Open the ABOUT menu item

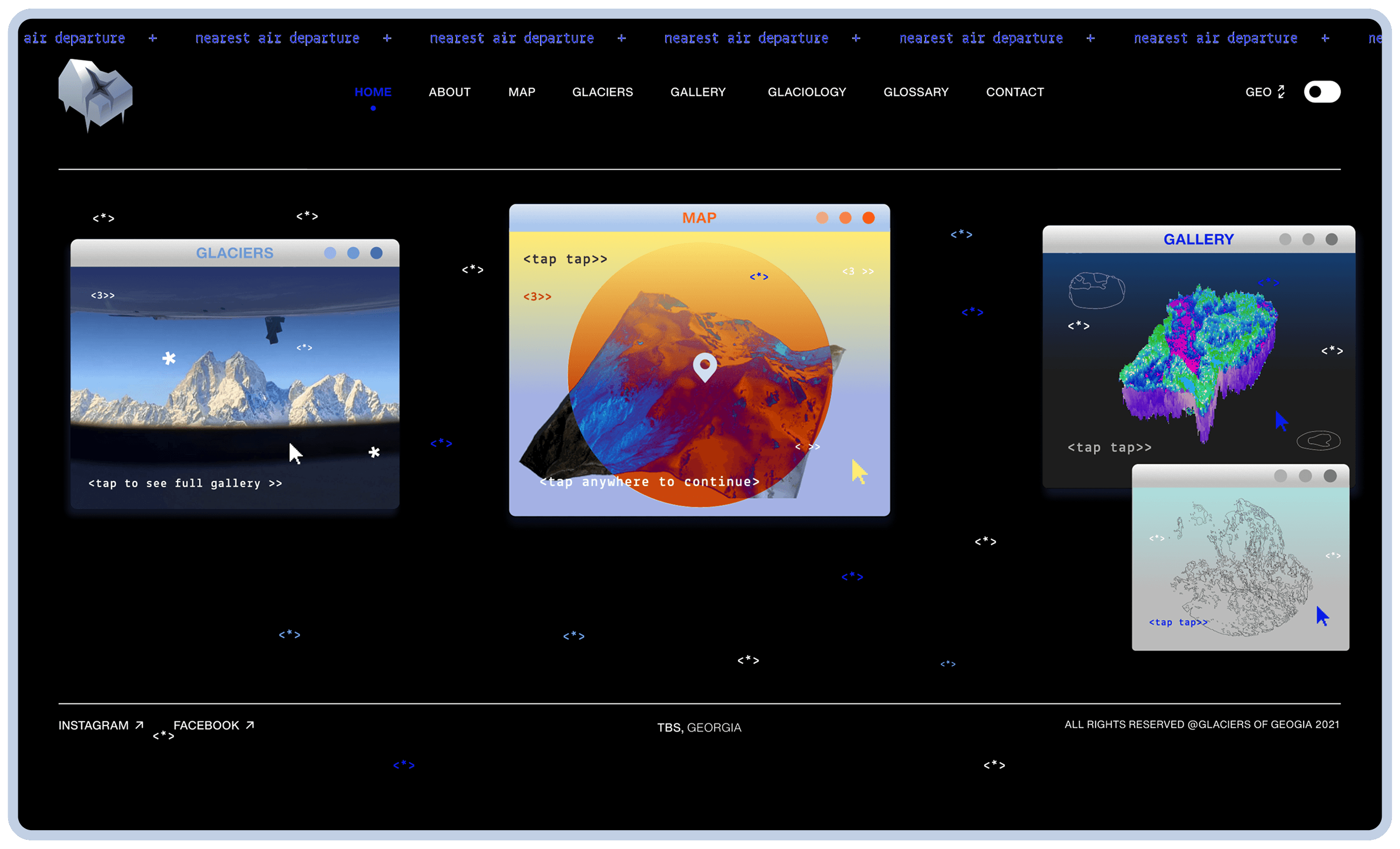coord(450,92)
